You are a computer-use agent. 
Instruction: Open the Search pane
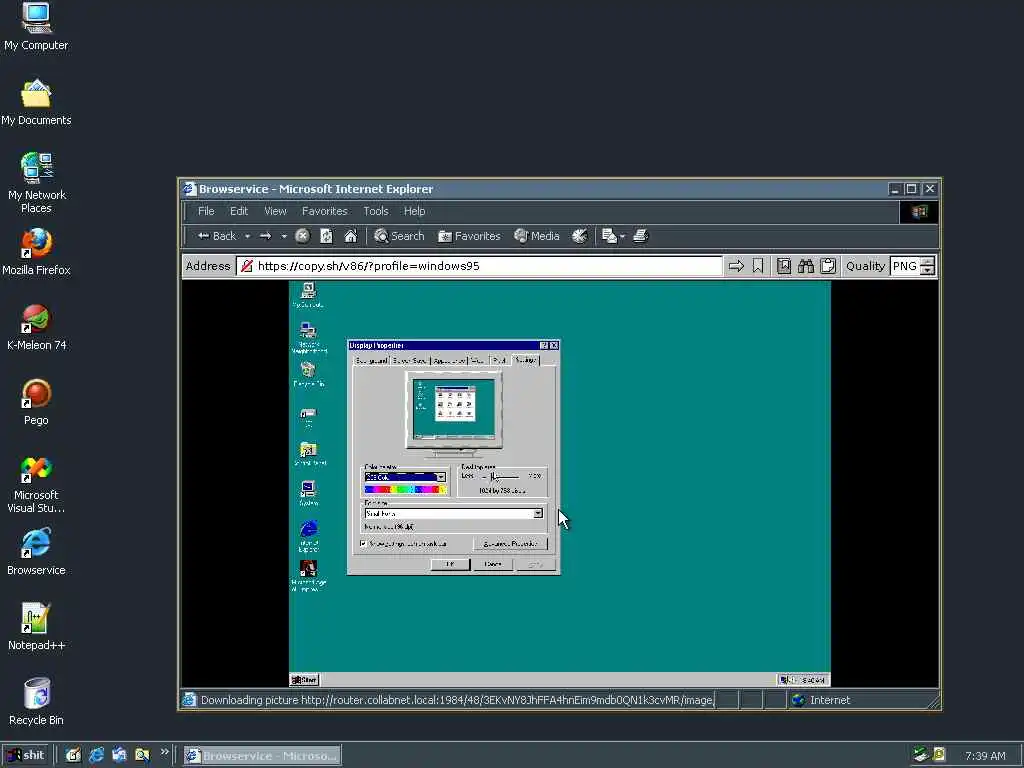[399, 236]
